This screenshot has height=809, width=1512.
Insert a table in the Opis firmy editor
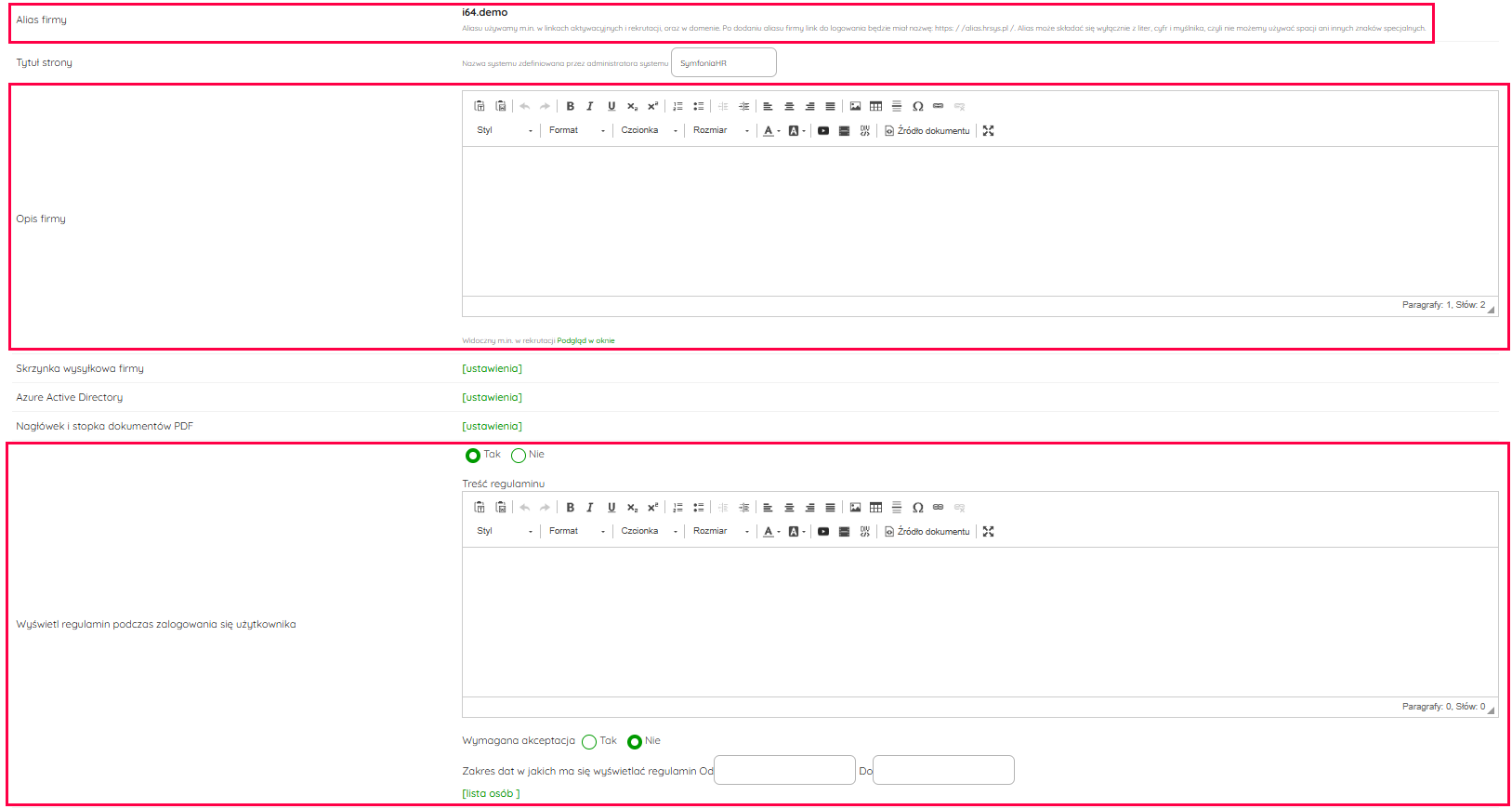[x=875, y=106]
